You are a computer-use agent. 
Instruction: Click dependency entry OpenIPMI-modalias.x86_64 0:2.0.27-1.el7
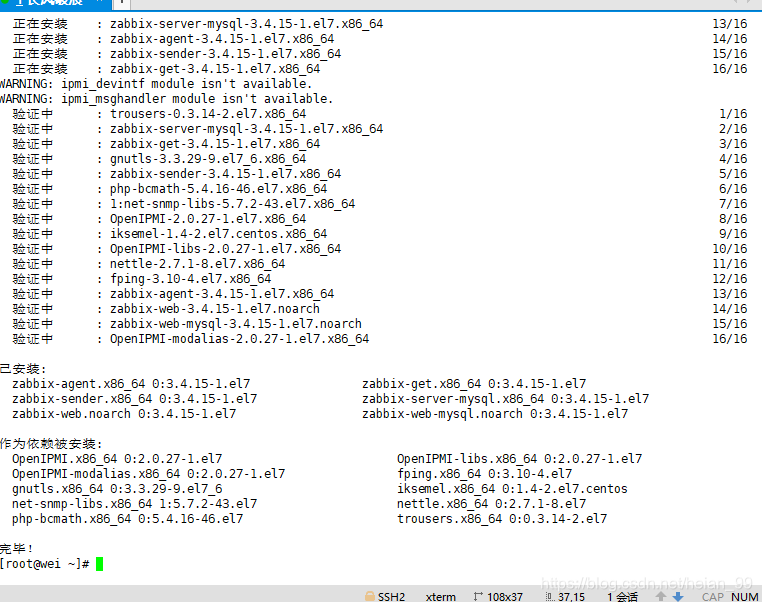tap(149, 474)
